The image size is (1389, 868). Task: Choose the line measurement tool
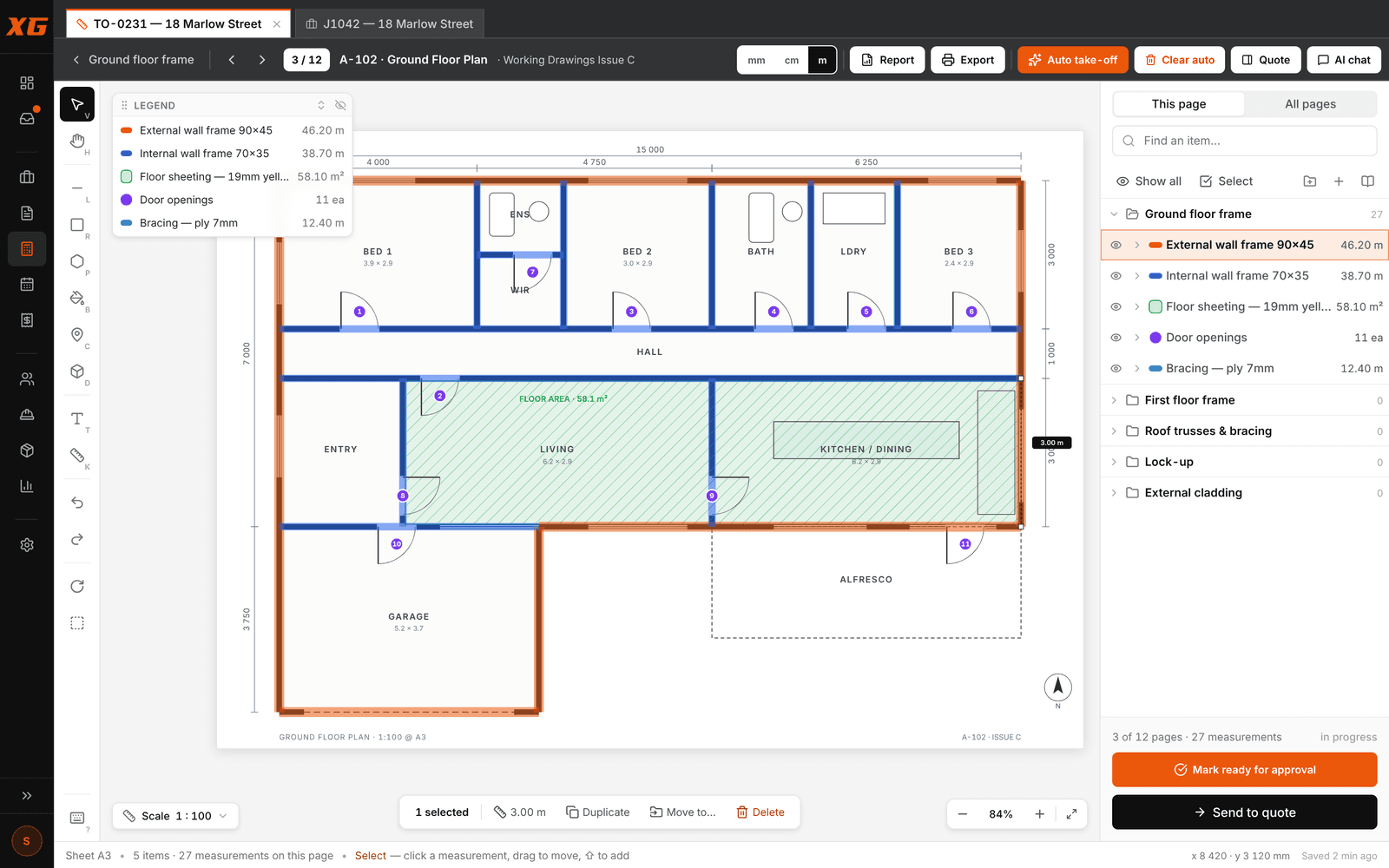77,188
